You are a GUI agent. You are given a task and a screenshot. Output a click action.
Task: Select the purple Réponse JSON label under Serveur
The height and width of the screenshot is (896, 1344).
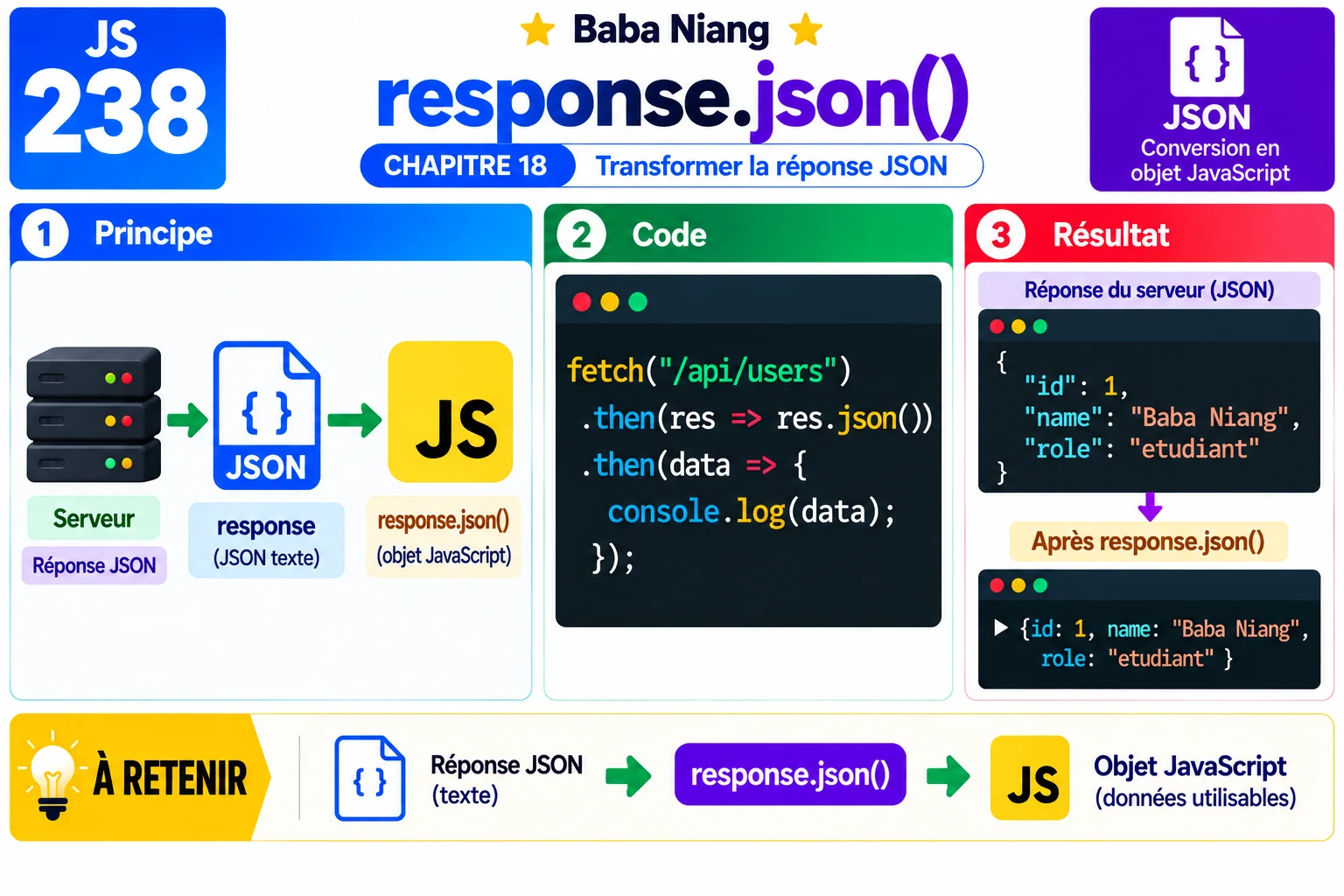coord(94,565)
